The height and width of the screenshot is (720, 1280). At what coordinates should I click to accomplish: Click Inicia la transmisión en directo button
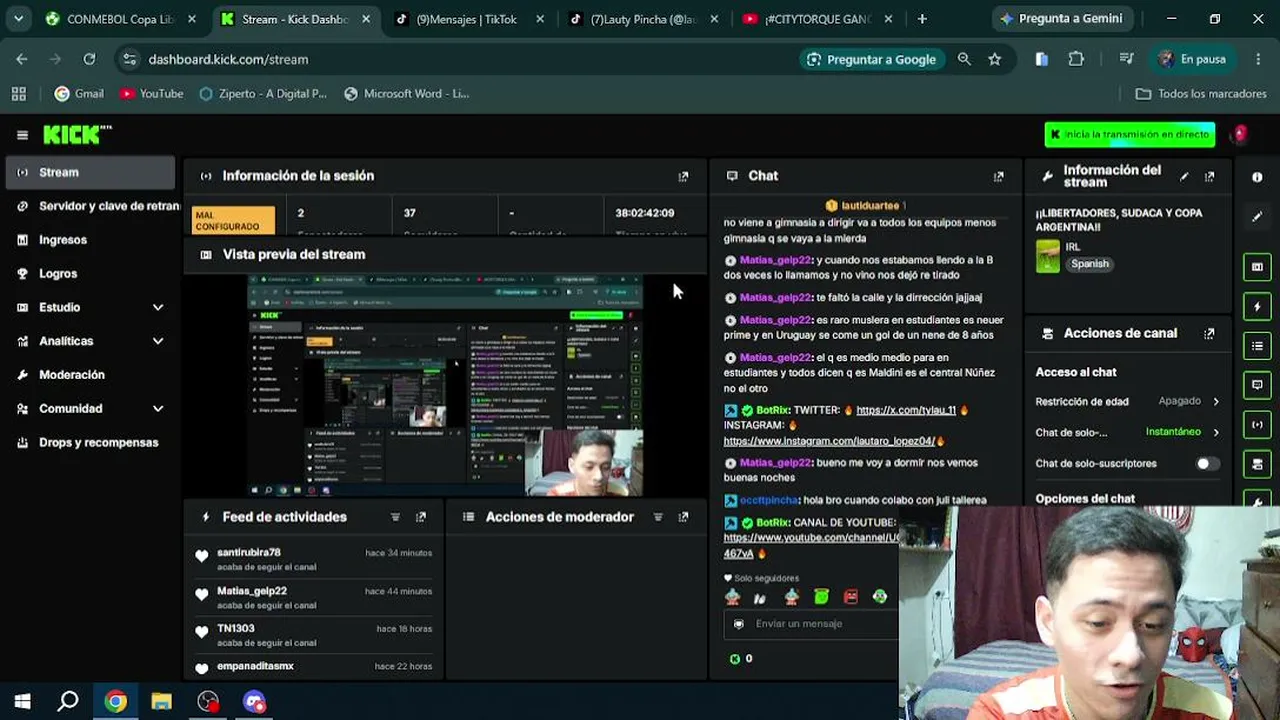tap(1130, 135)
